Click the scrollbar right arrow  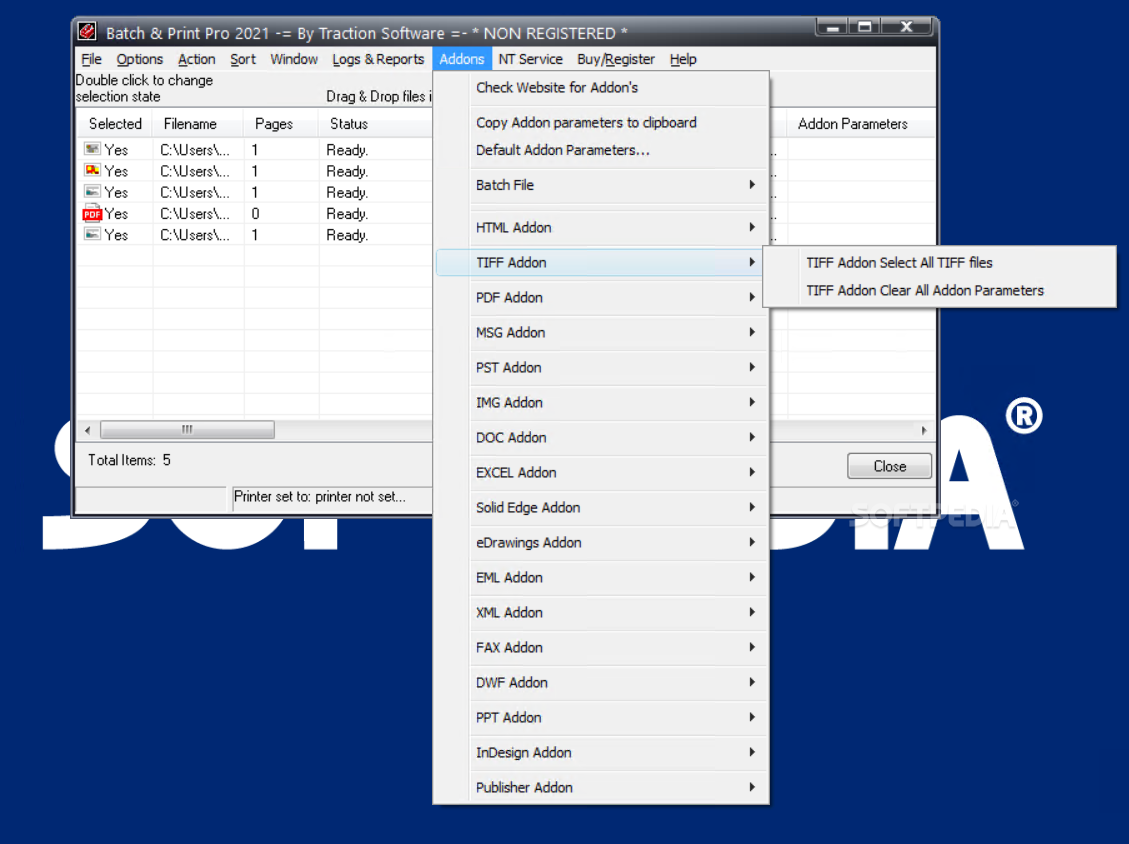[x=924, y=430]
